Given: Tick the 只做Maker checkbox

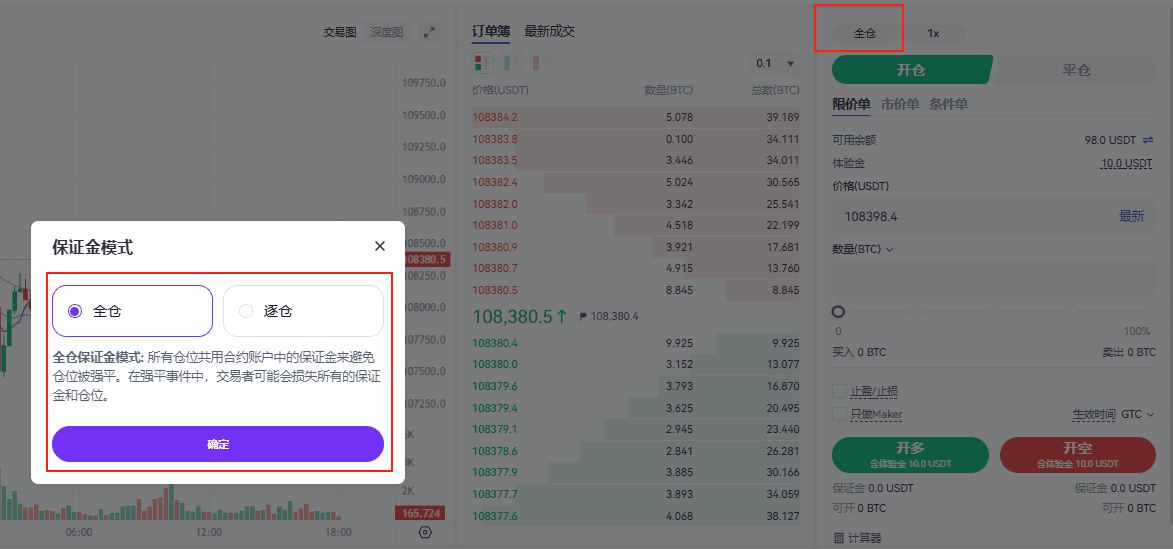Looking at the screenshot, I should (839, 414).
